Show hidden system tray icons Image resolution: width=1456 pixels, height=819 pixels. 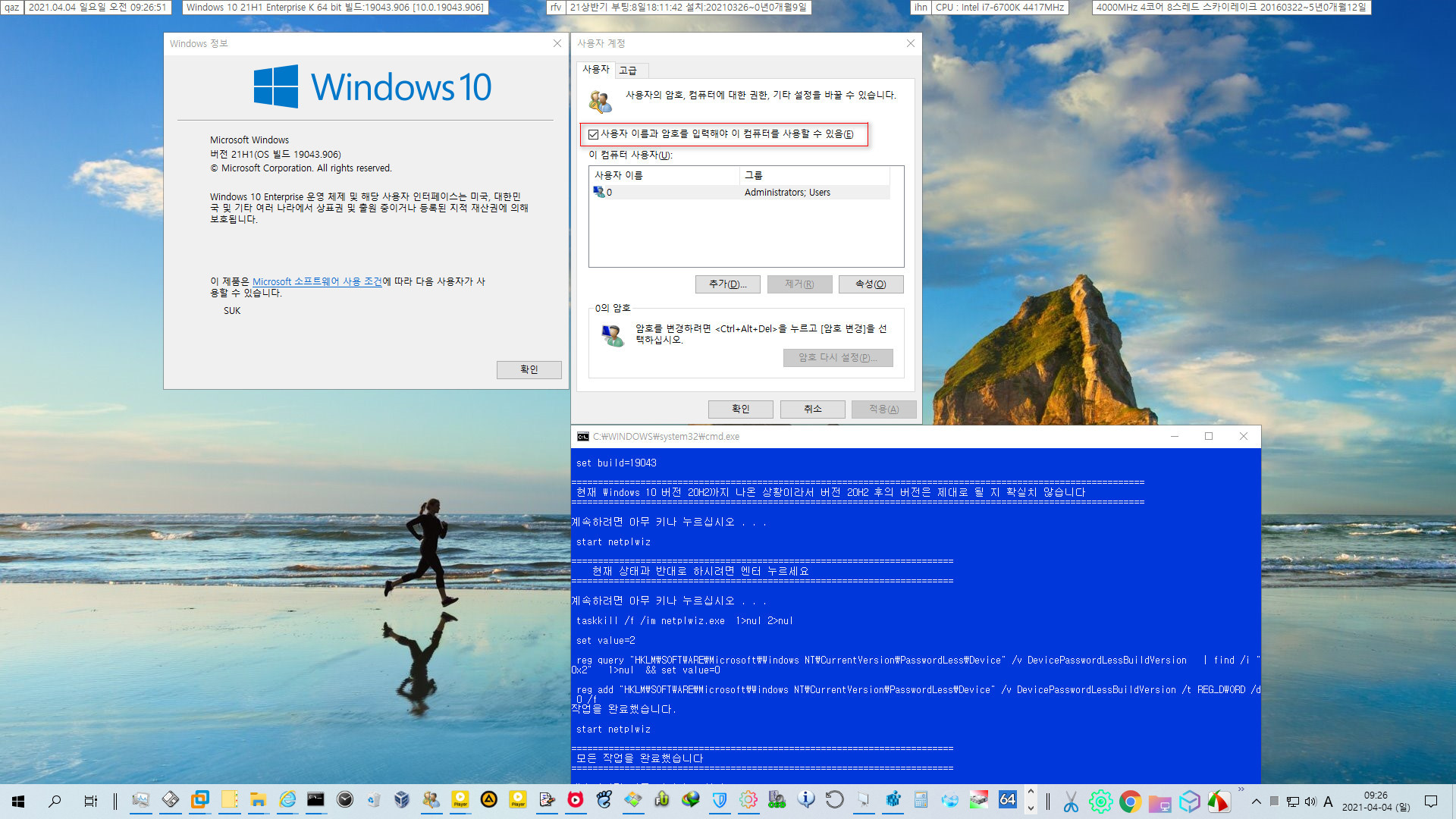point(1257,802)
